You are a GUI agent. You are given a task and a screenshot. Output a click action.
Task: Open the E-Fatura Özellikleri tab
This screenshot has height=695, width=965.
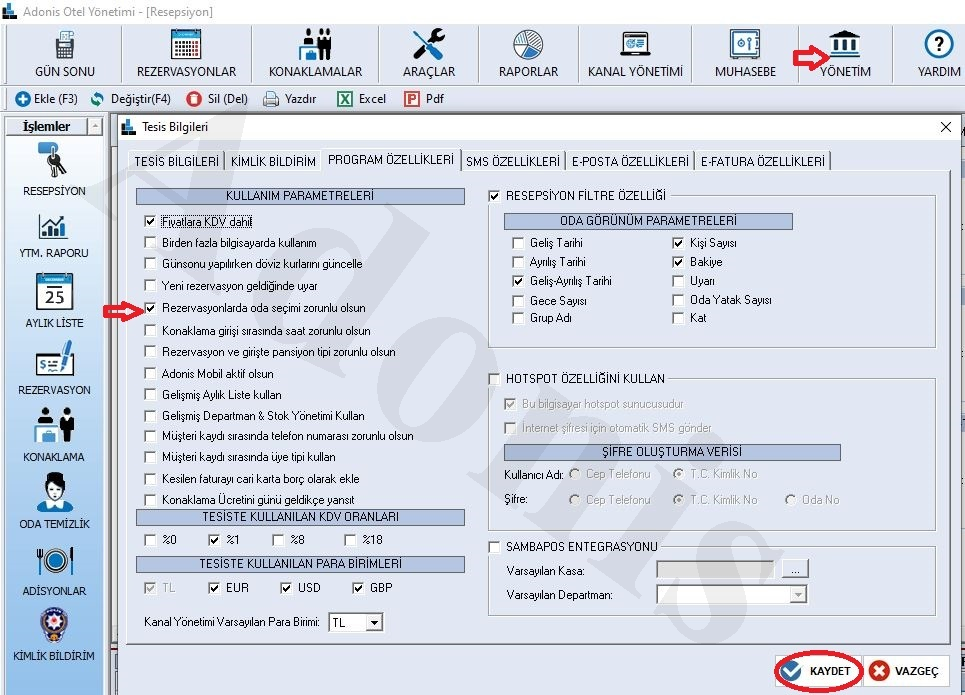click(x=762, y=161)
